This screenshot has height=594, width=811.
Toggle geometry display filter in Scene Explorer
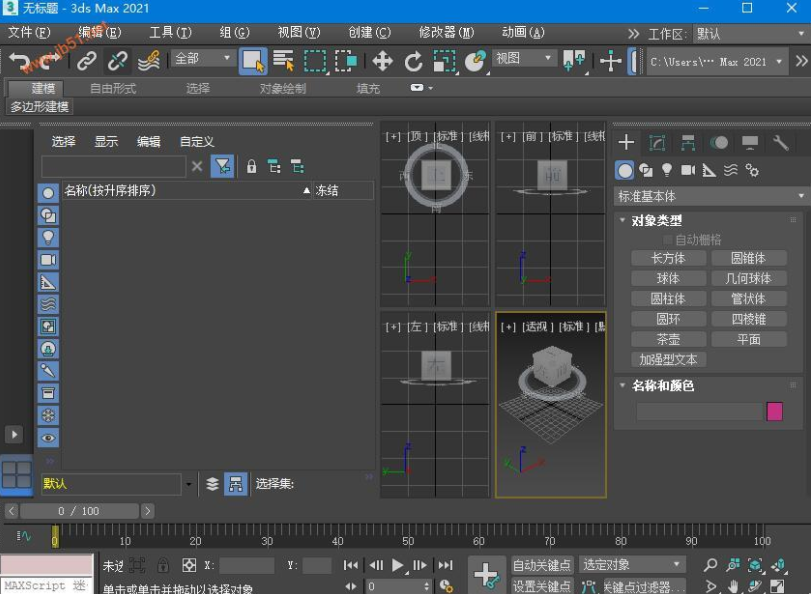(x=48, y=194)
